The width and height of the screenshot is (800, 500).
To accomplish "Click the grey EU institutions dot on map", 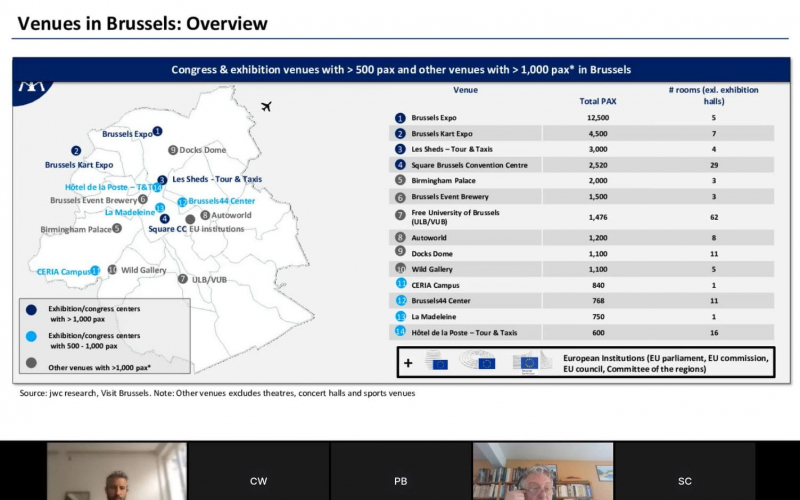I will coord(190,219).
